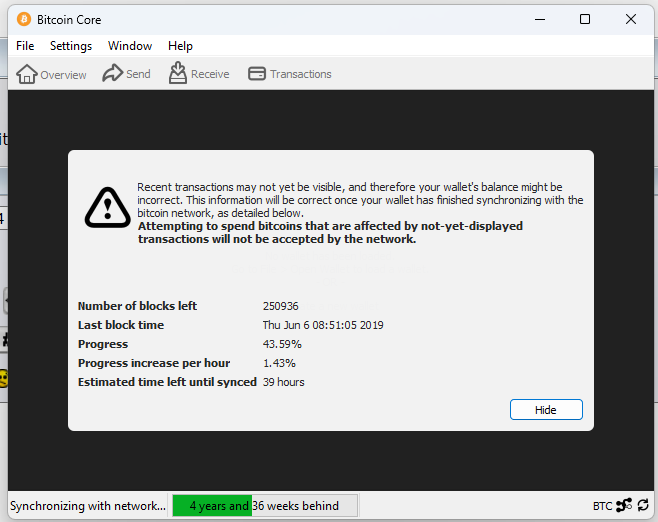Open the Send tab
This screenshot has width=658, height=522.
tap(126, 74)
